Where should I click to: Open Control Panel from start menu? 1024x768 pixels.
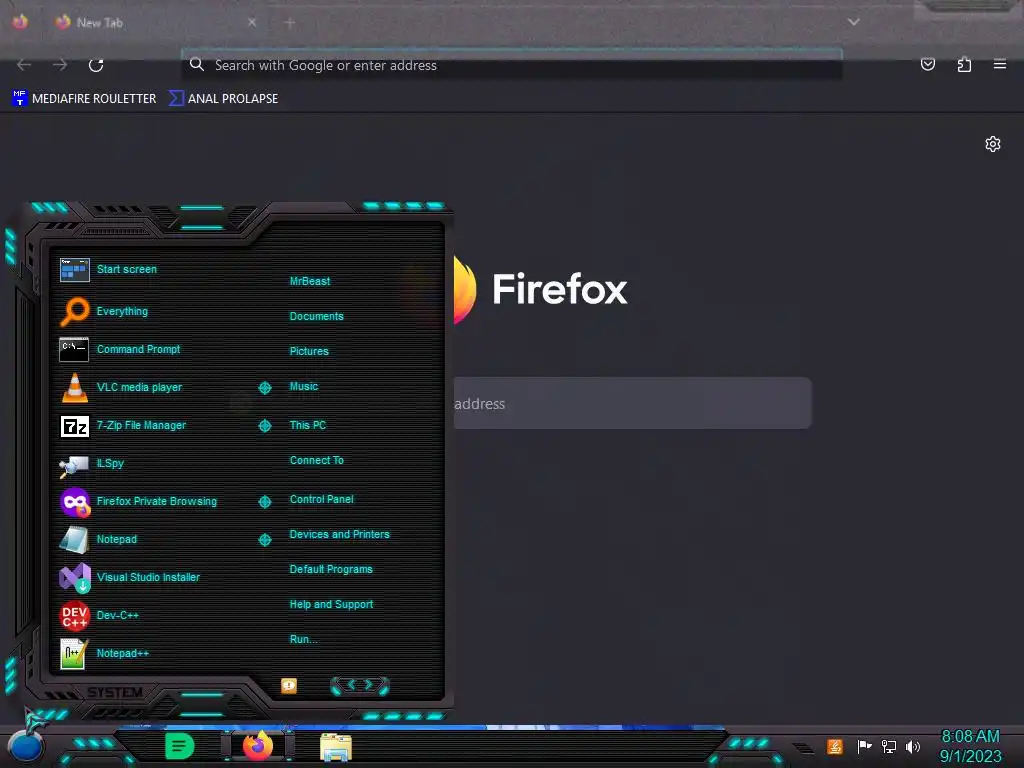(x=321, y=499)
